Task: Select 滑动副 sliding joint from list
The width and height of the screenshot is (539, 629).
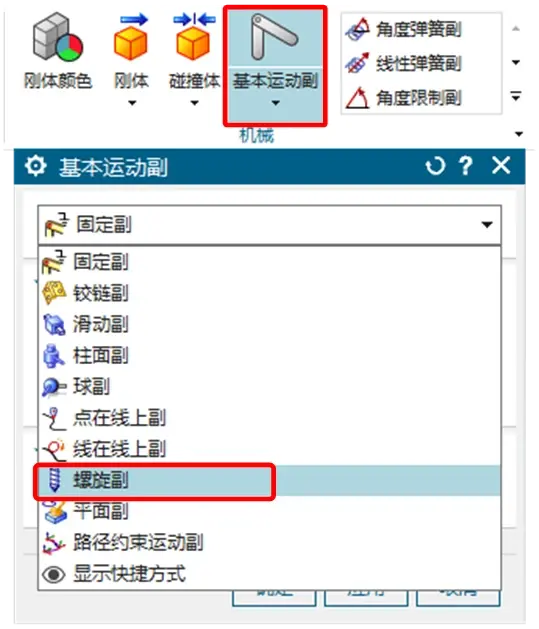Action: point(270,324)
